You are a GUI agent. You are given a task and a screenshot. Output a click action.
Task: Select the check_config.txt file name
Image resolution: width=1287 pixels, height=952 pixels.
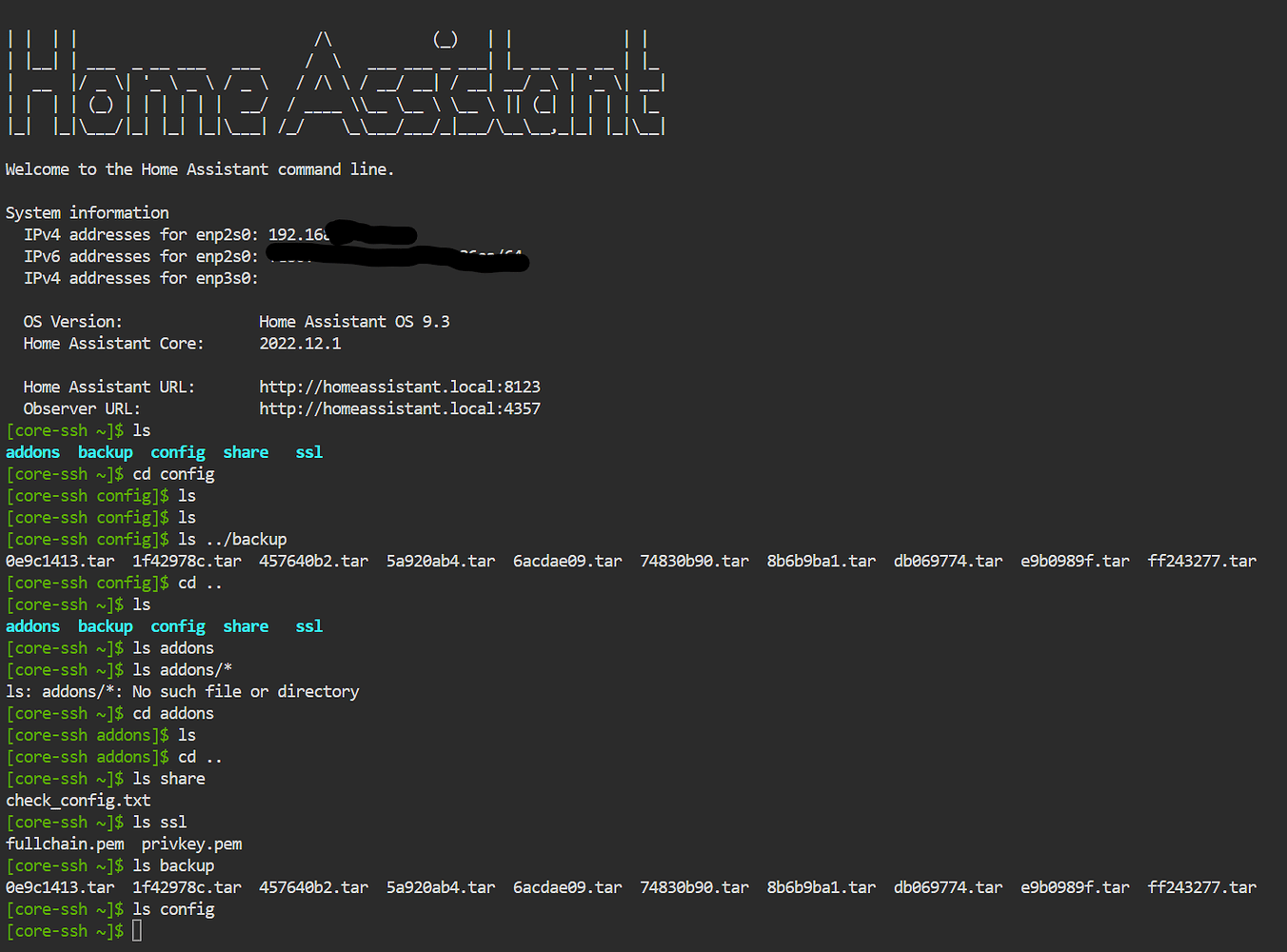(78, 801)
